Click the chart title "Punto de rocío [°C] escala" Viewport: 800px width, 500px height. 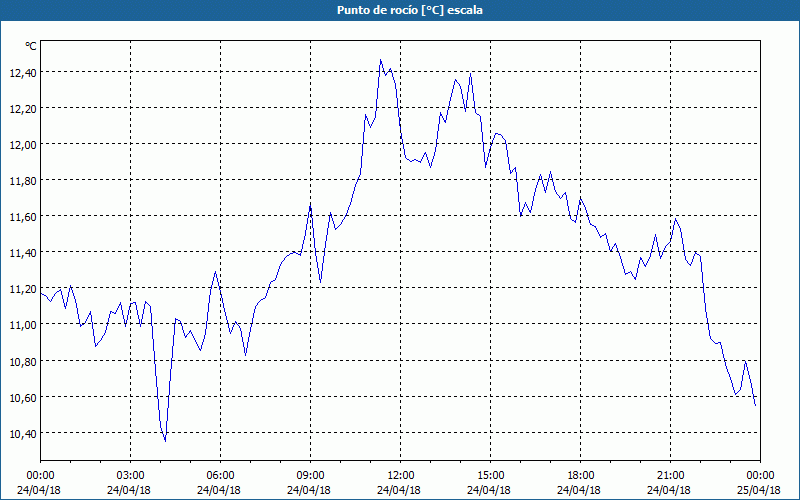pyautogui.click(x=410, y=10)
